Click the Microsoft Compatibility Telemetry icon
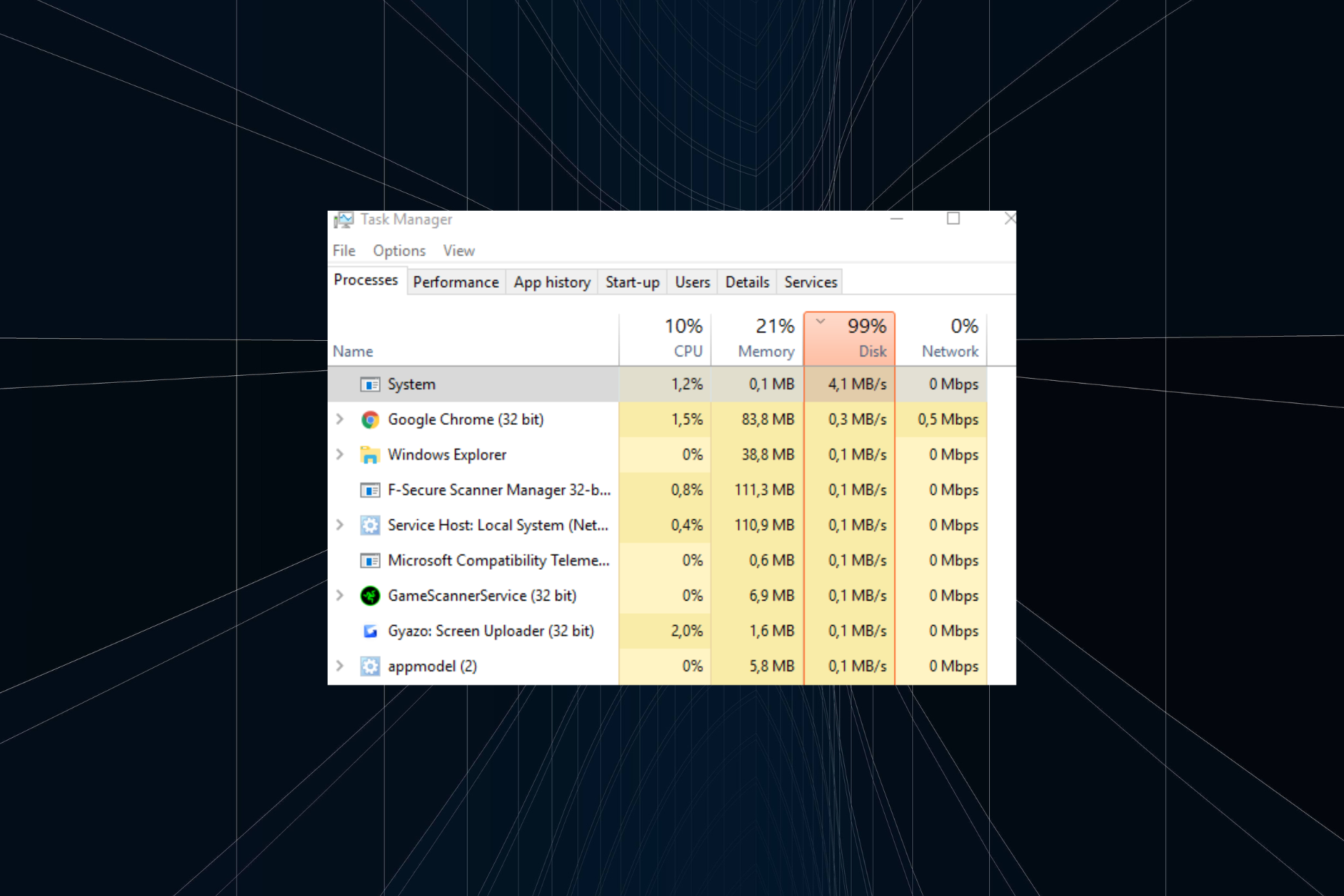Screen dimensions: 1344x896 pyautogui.click(x=370, y=561)
